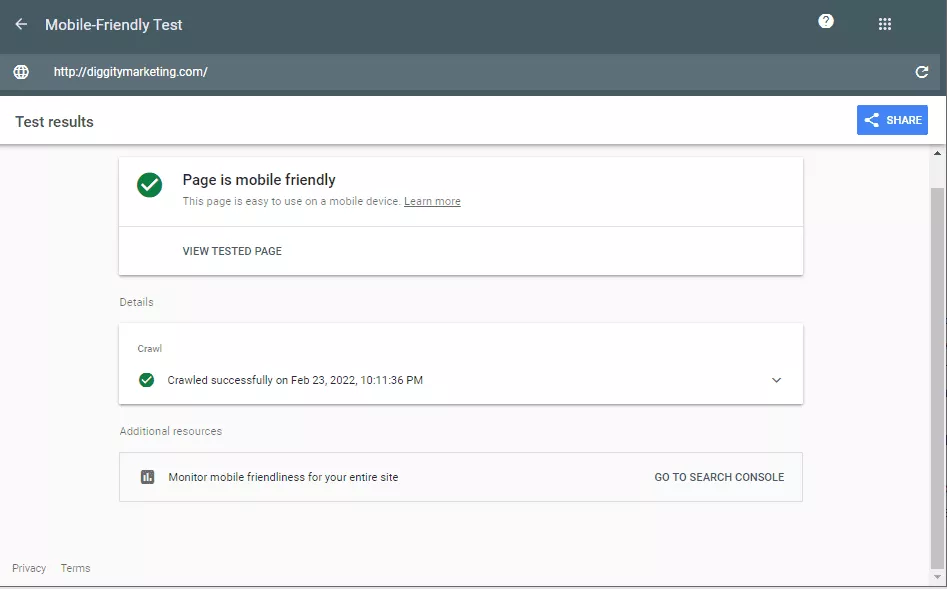Click the 'Crawl' label
Image resolution: width=947 pixels, height=589 pixels.
(150, 349)
